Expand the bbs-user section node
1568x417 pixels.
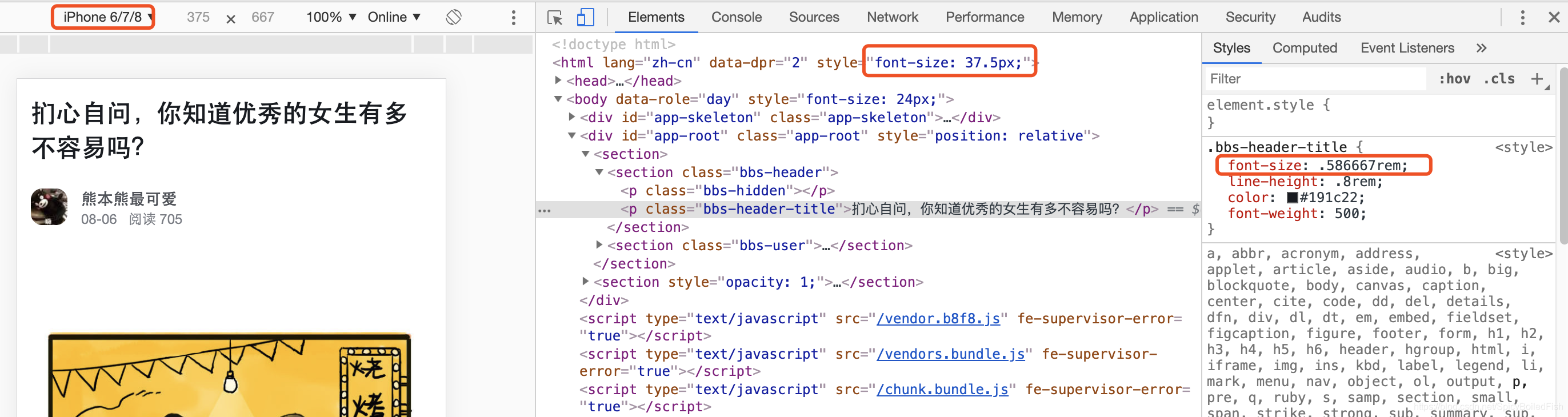click(599, 244)
